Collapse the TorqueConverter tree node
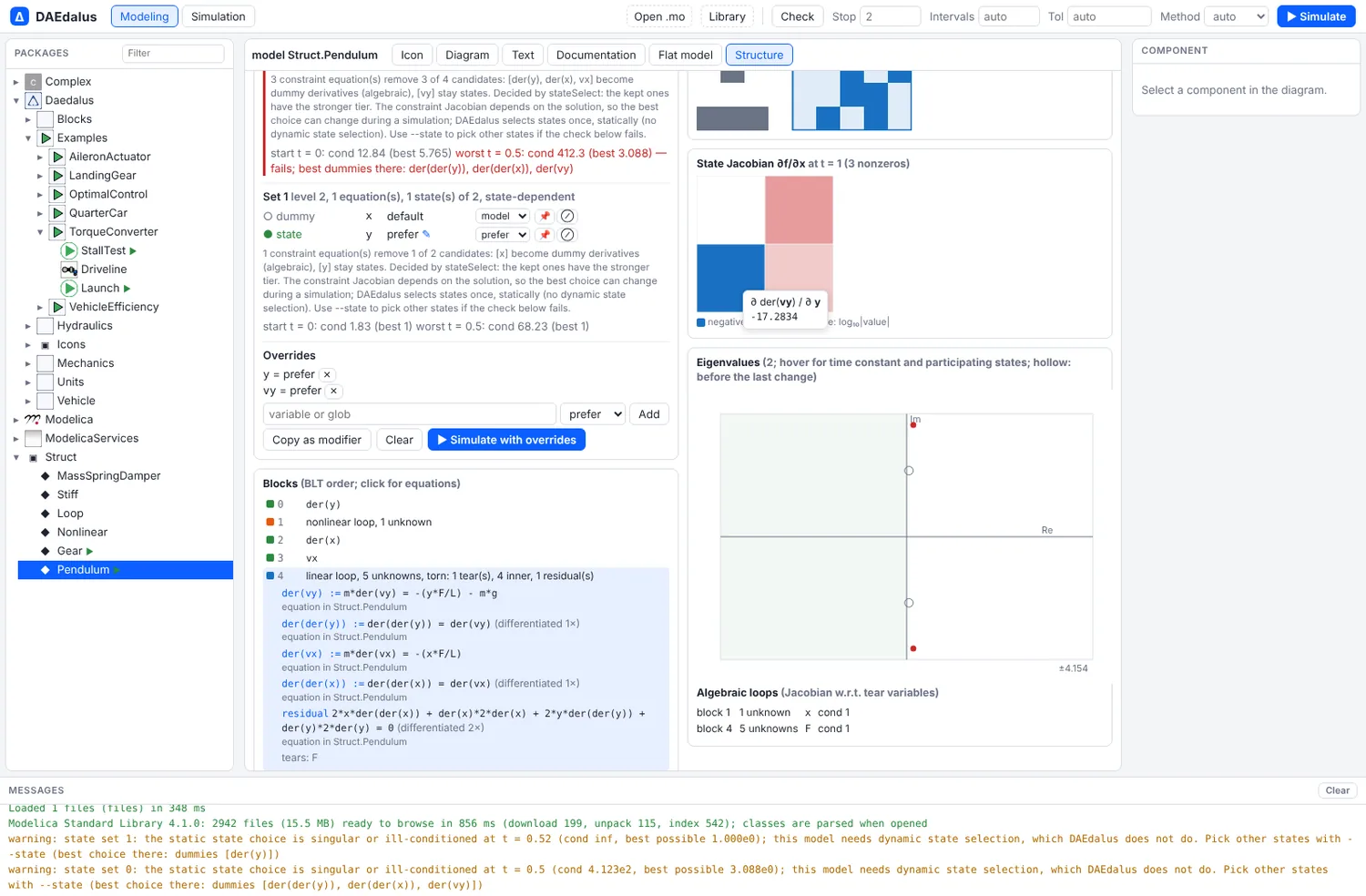 [40, 232]
